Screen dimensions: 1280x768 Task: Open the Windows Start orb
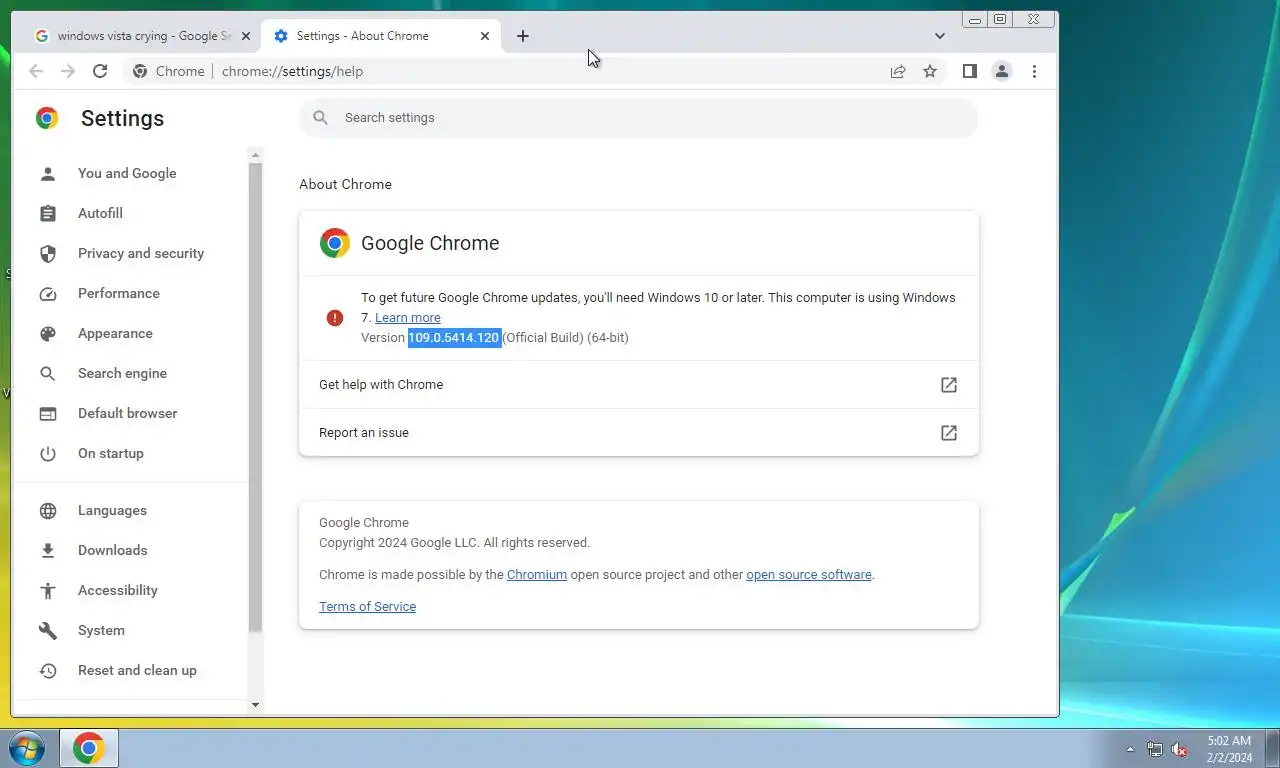pos(27,748)
